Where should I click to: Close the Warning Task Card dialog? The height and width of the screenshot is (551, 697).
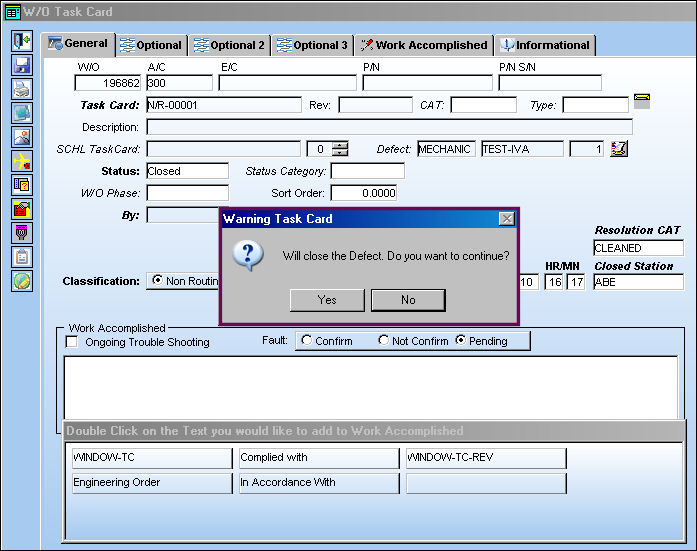(506, 219)
